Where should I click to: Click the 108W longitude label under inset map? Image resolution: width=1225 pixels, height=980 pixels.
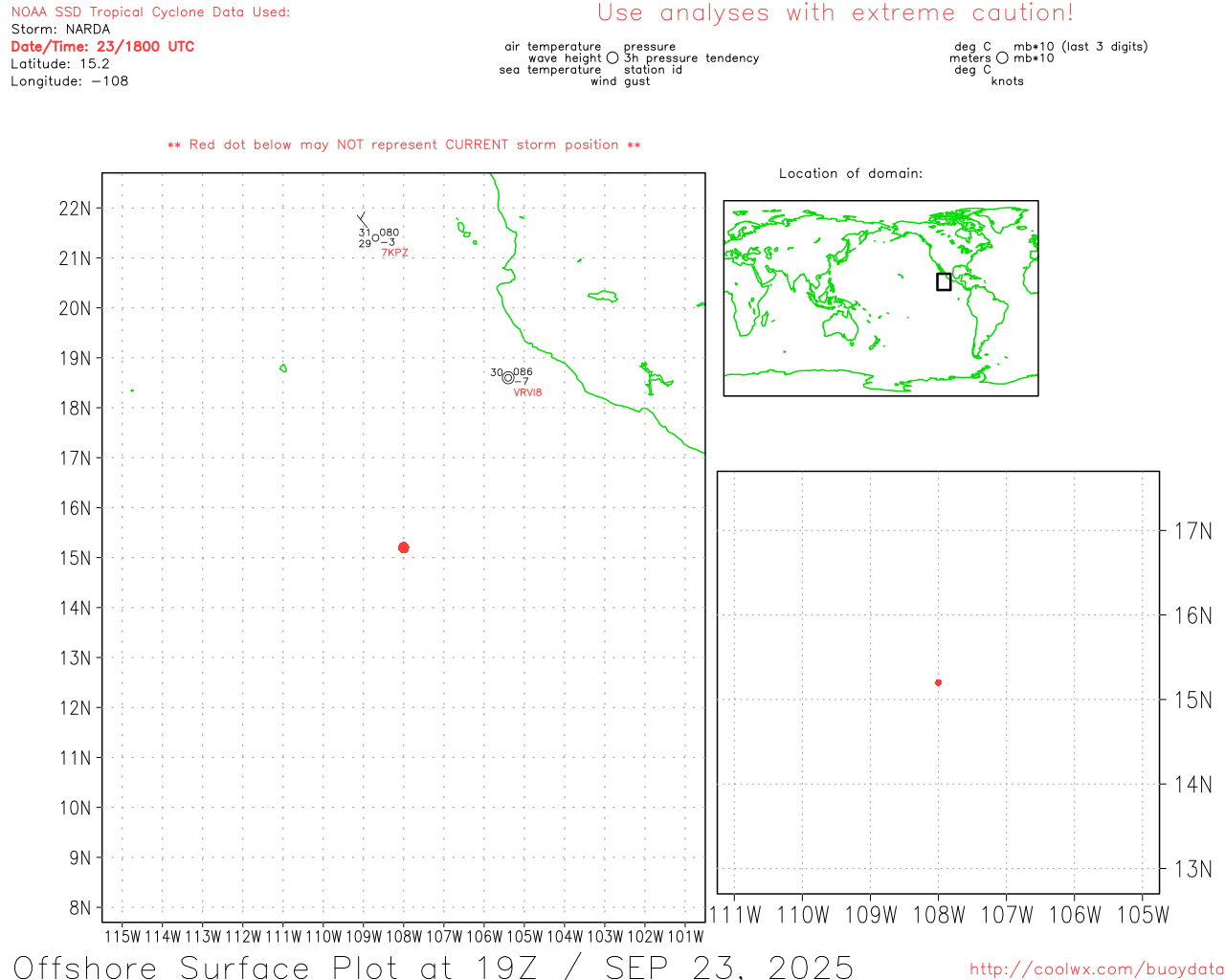(x=938, y=915)
